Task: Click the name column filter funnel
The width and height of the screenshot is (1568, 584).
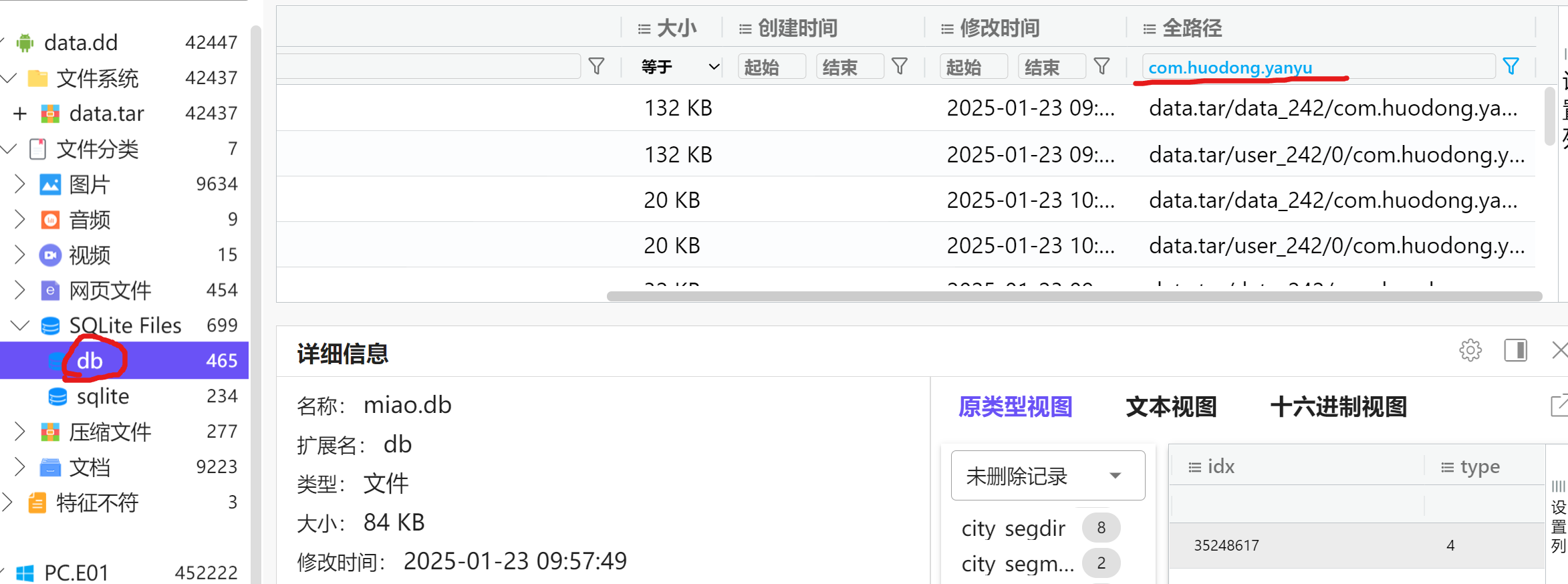Action: (596, 66)
